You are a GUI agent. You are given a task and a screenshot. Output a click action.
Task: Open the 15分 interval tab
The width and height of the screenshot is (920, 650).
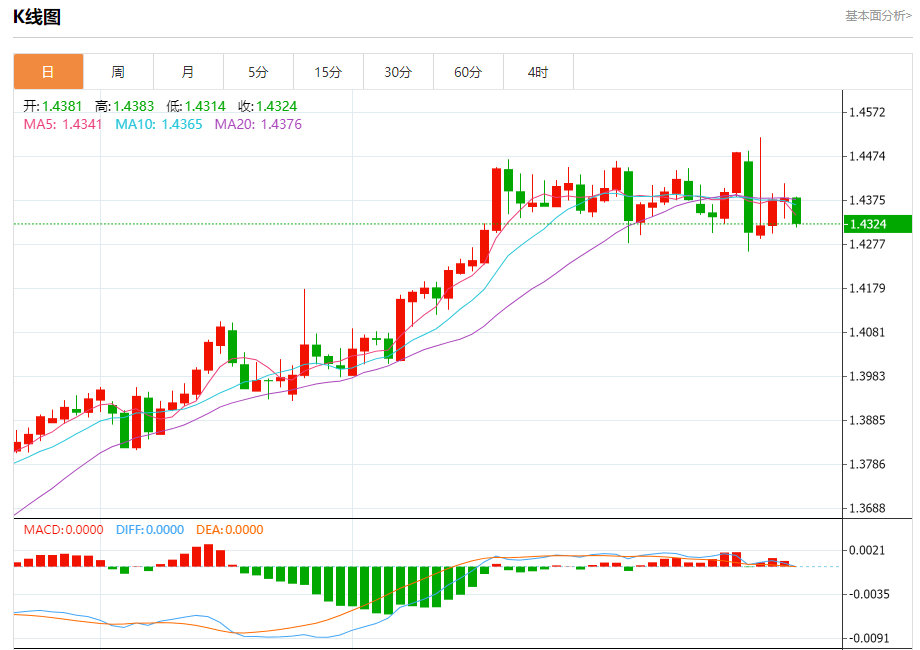tap(328, 72)
